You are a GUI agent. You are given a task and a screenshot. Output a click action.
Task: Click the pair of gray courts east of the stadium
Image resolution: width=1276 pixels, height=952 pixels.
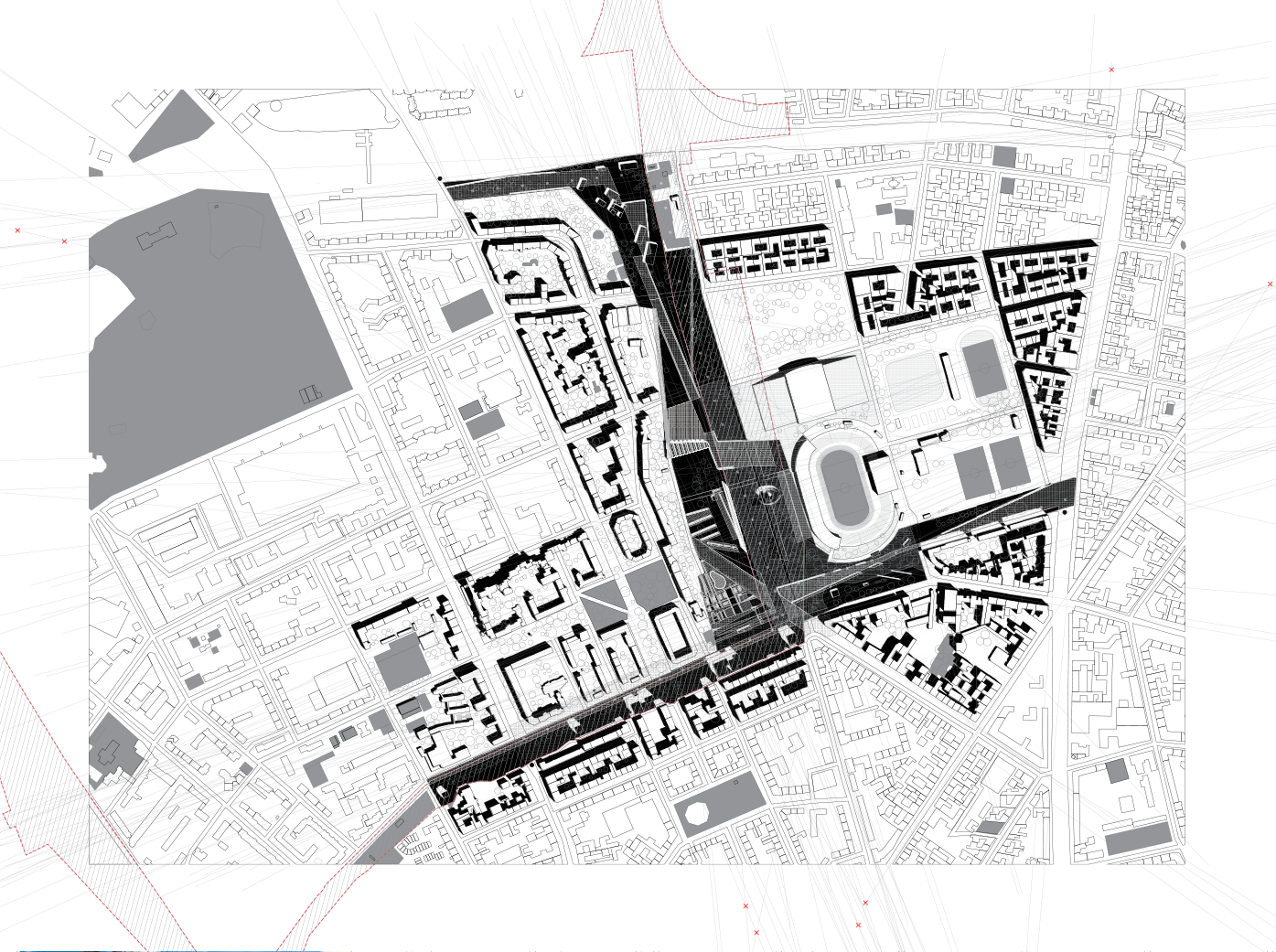tap(991, 466)
